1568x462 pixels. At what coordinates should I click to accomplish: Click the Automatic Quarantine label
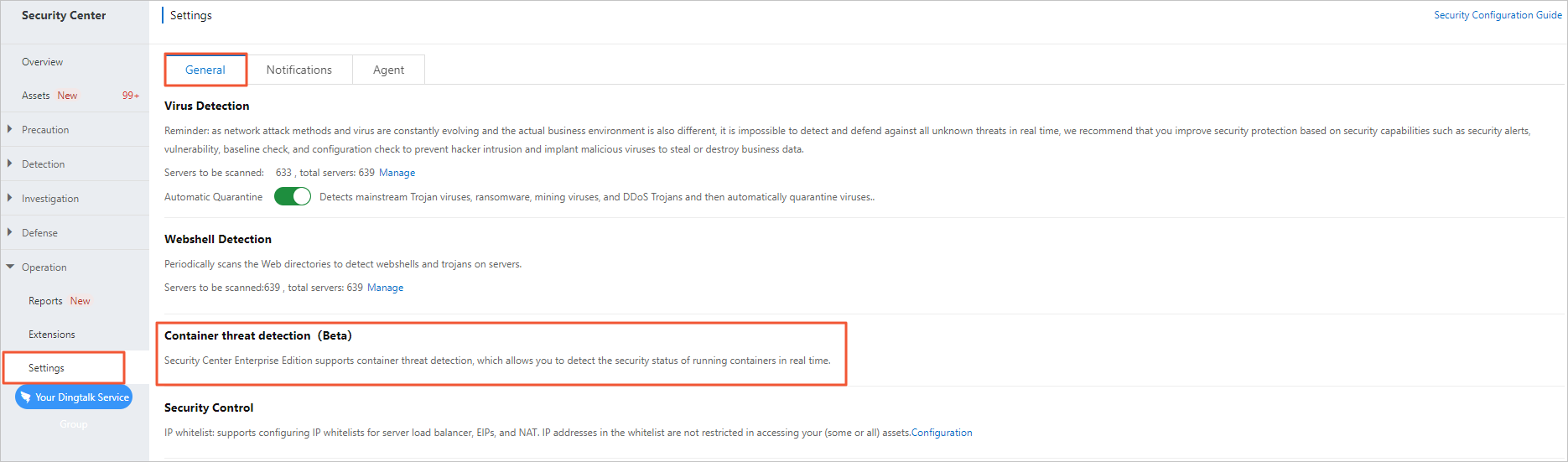pyautogui.click(x=213, y=197)
